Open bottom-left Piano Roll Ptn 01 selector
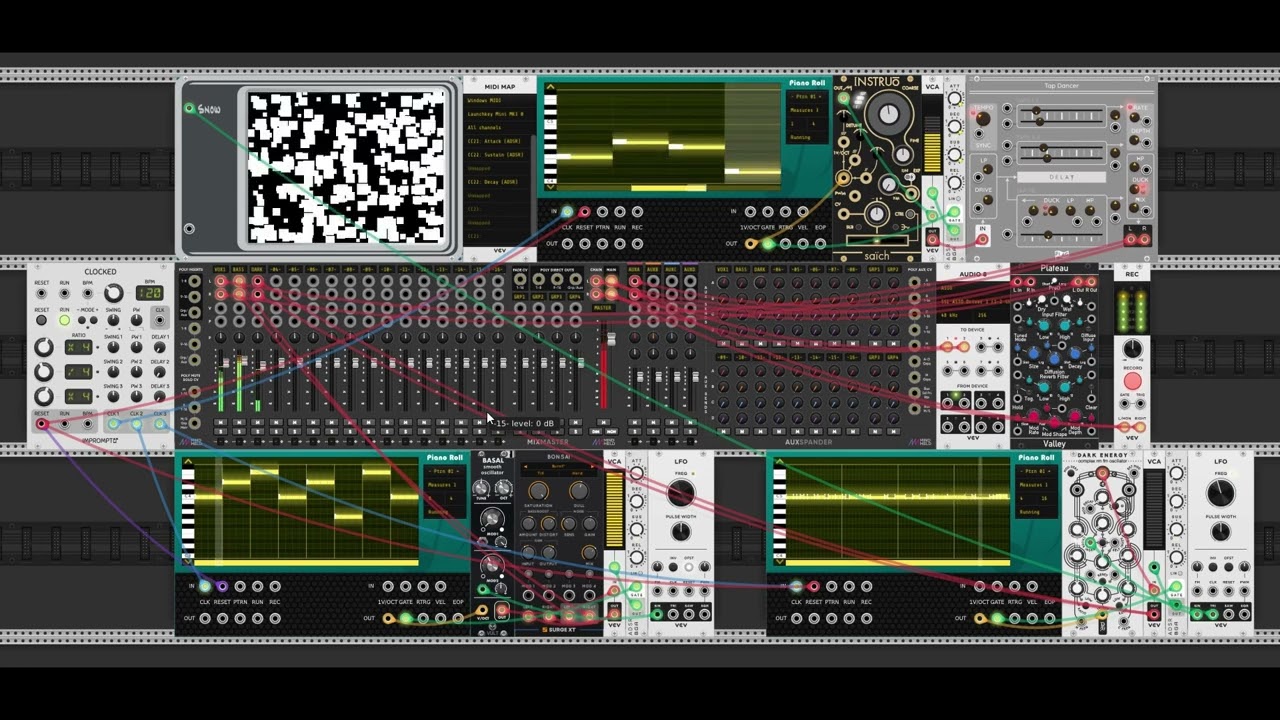This screenshot has height=720, width=1280. tap(444, 471)
